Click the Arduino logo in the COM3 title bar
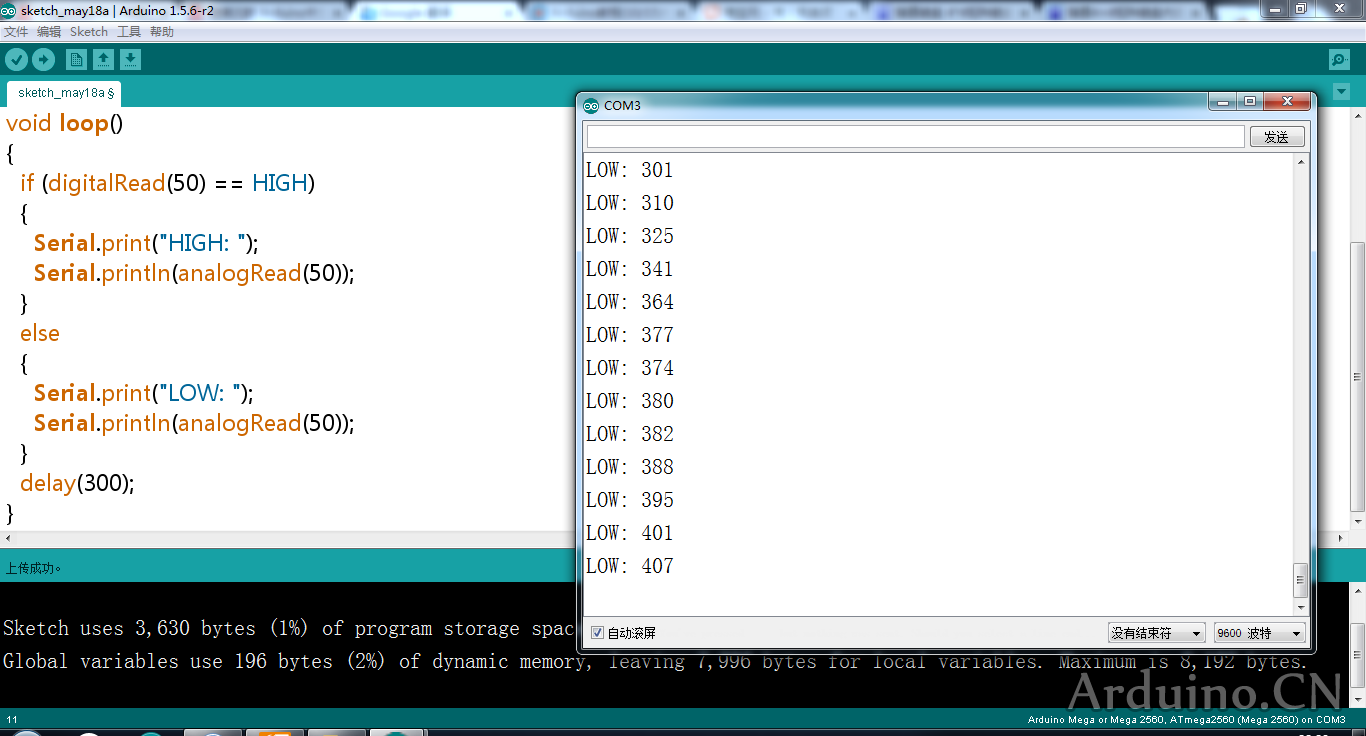Screen dimensions: 1366x736 pos(591,105)
